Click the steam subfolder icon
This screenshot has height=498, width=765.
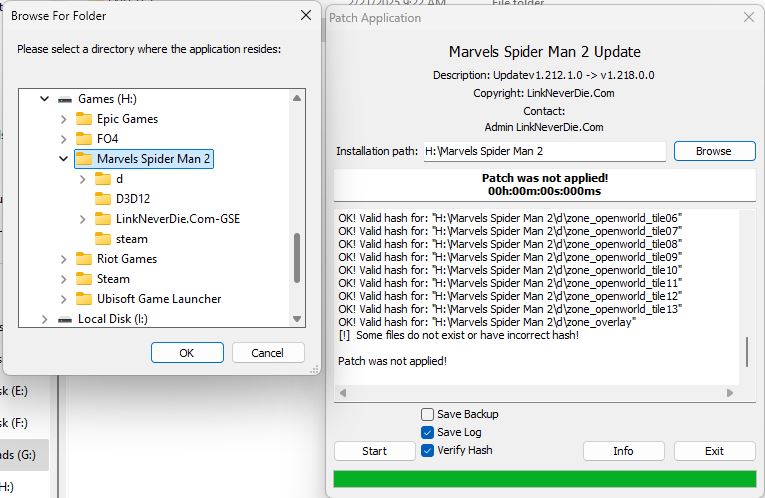pyautogui.click(x=103, y=239)
